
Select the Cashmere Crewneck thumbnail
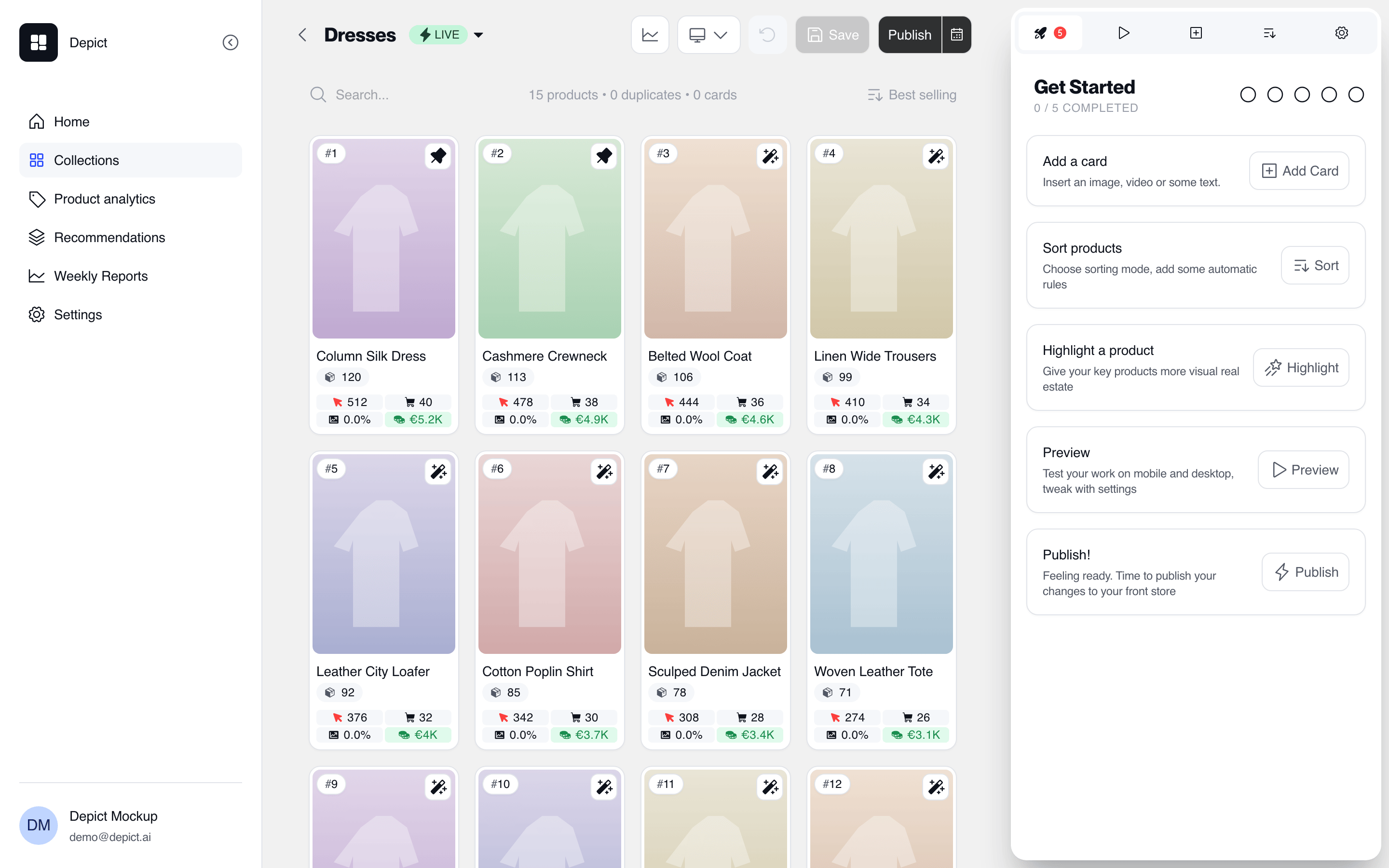550,238
